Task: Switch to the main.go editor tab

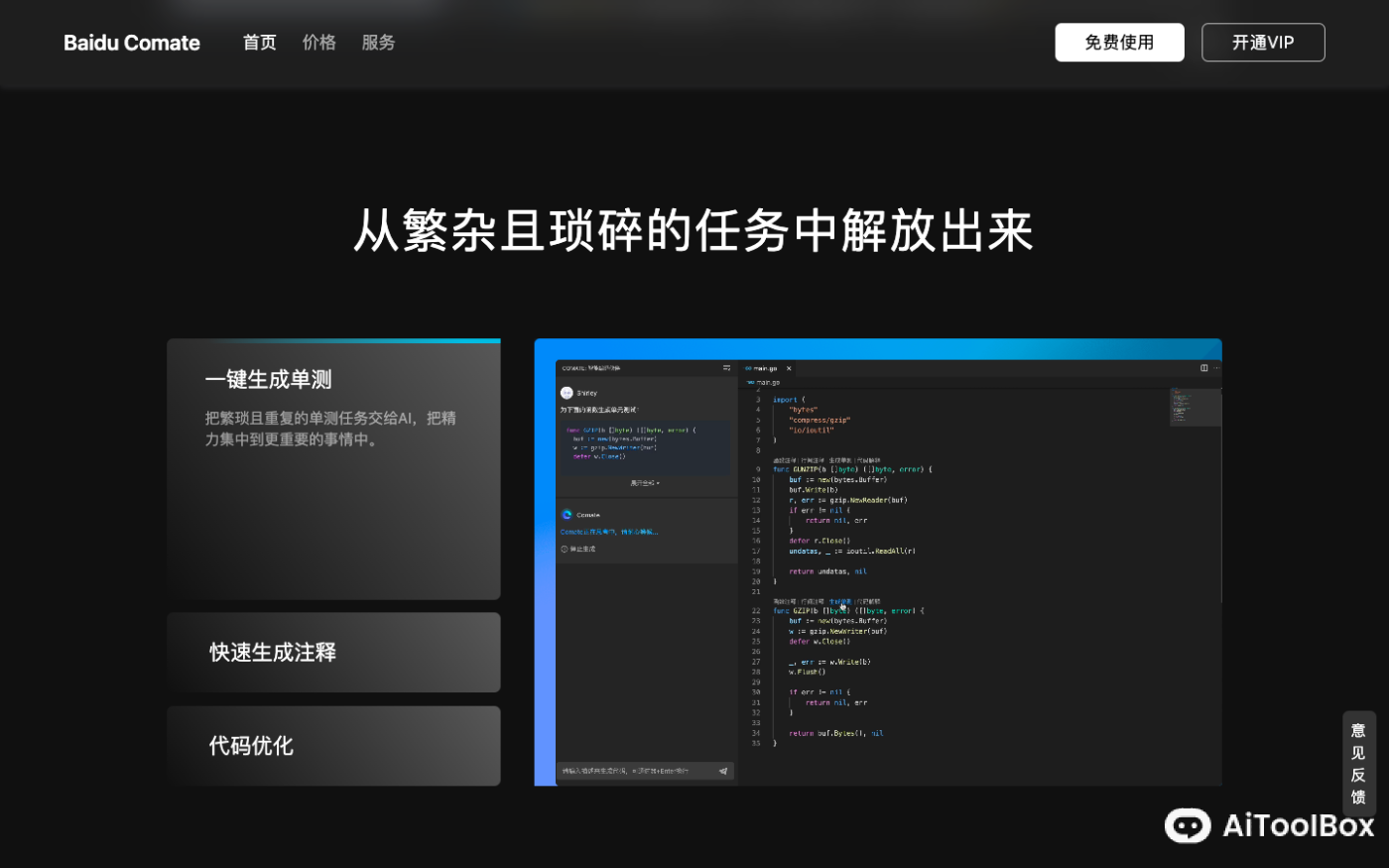Action: 765,368
